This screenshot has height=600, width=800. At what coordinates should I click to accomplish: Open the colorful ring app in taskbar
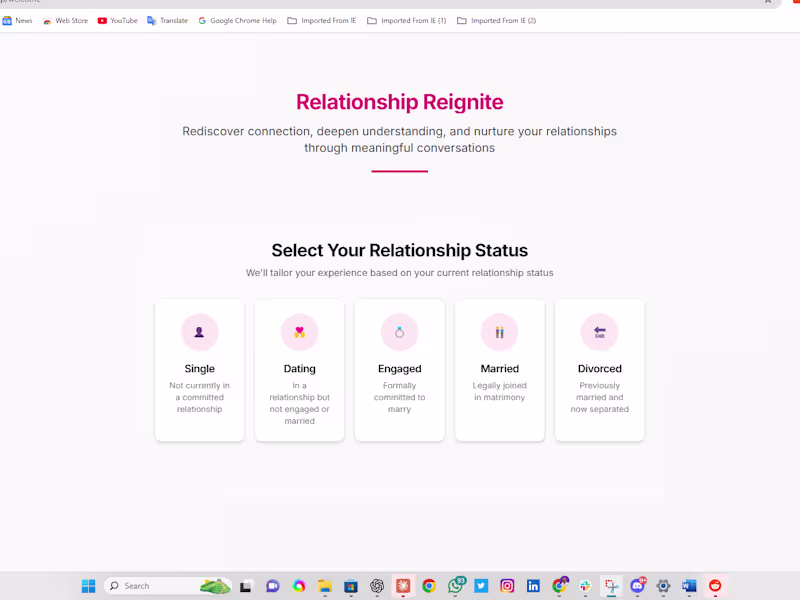(298, 586)
